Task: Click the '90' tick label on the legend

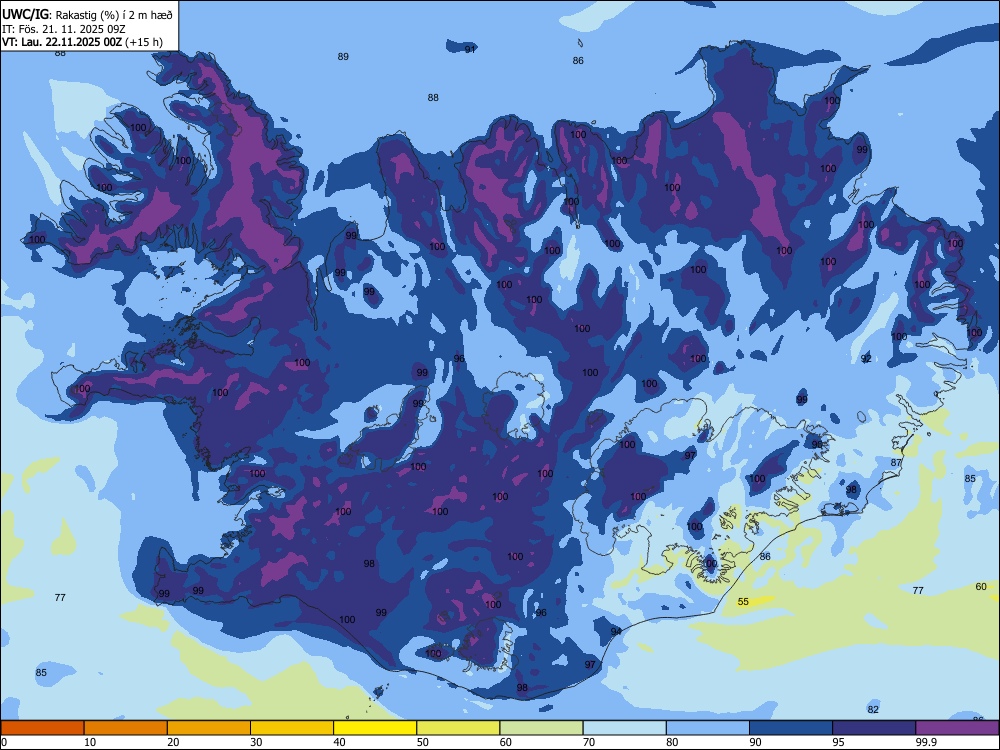Action: point(755,742)
